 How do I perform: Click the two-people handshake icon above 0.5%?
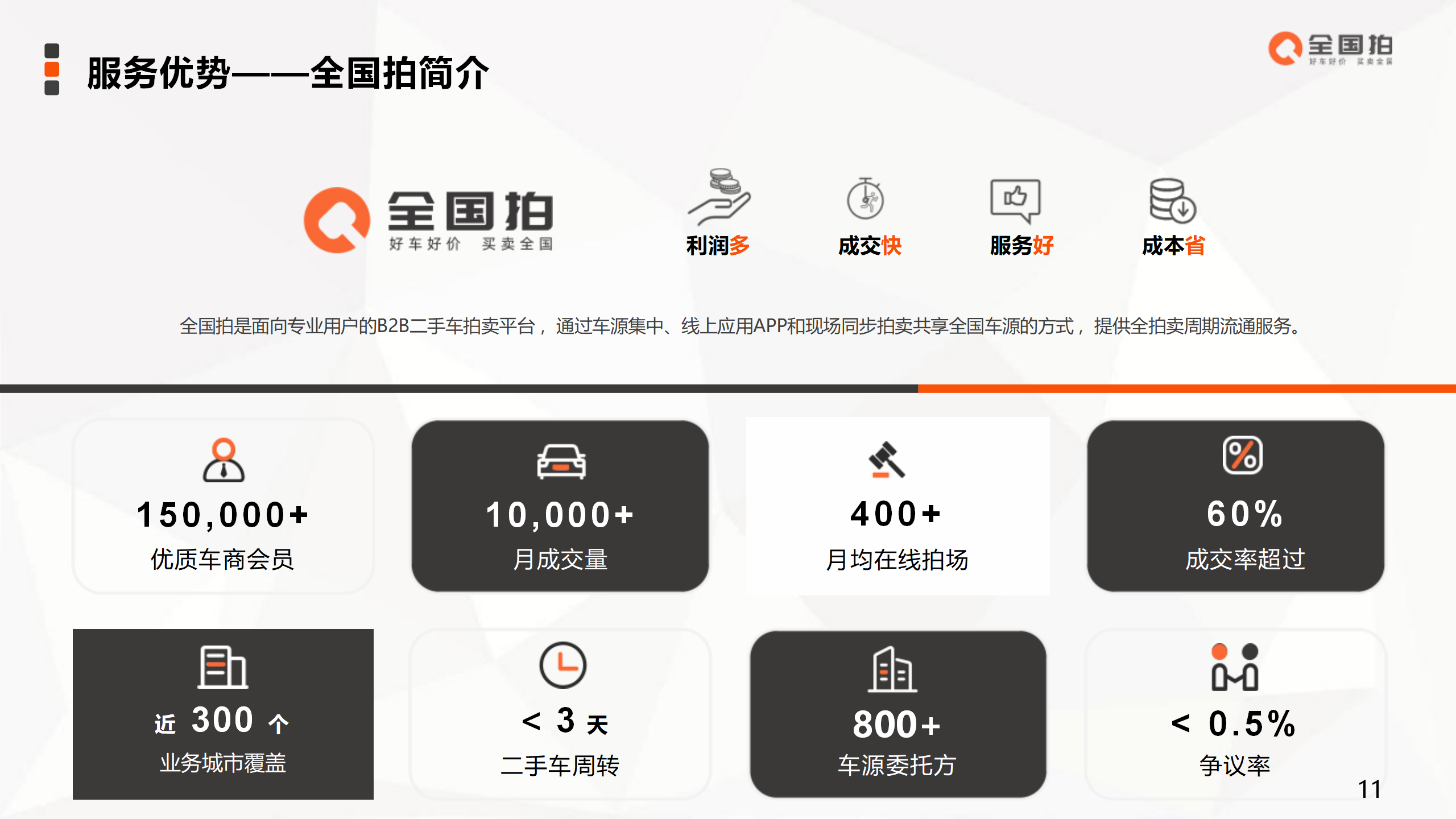pyautogui.click(x=1234, y=667)
